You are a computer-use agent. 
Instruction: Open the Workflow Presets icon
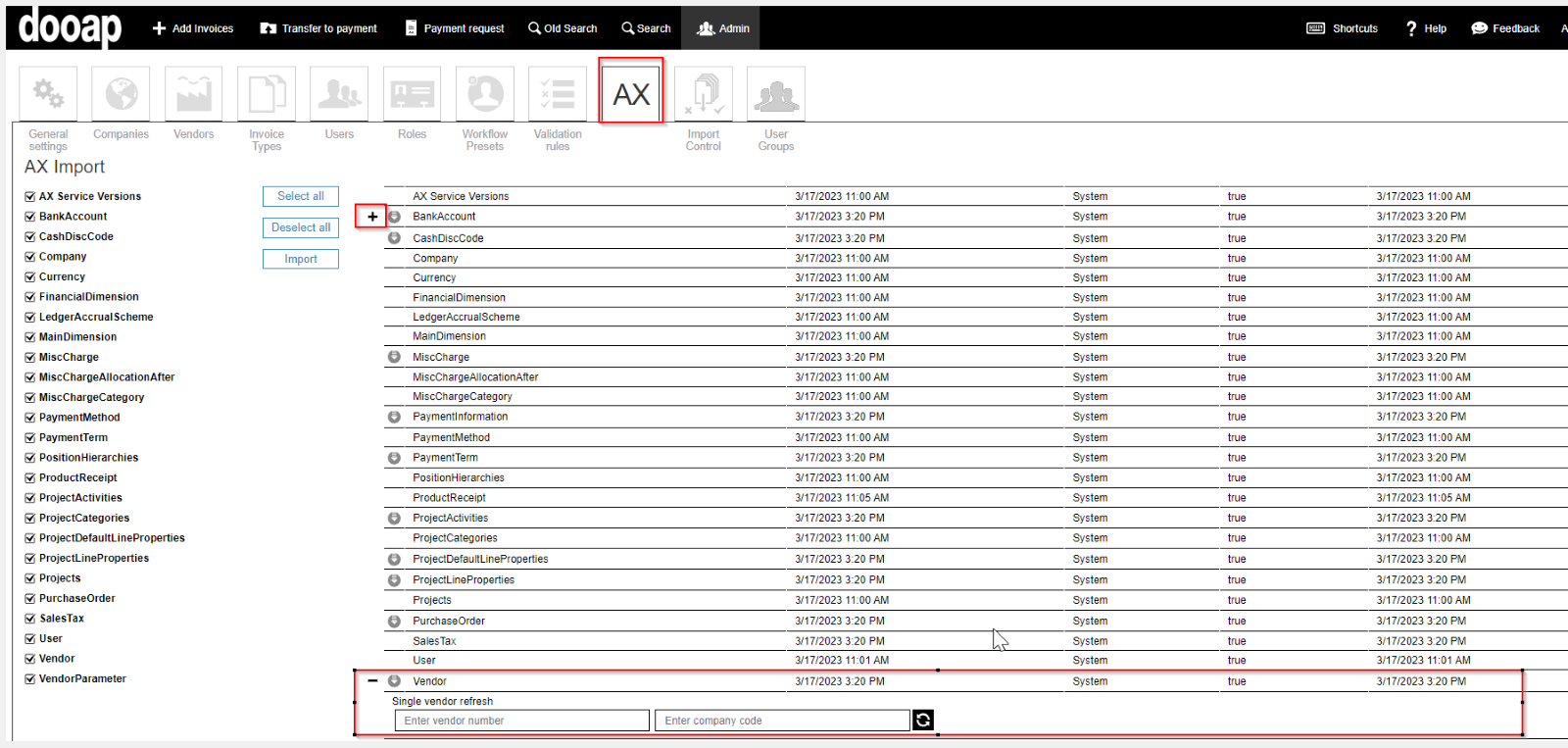click(485, 94)
